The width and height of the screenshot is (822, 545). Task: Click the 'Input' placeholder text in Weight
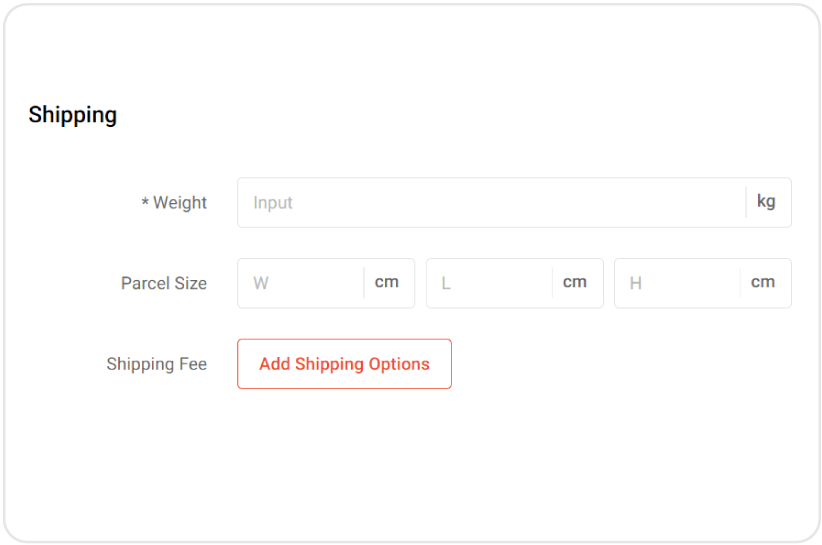click(x=273, y=203)
